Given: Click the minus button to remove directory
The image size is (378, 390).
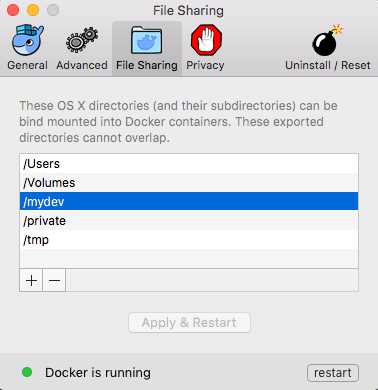Looking at the screenshot, I should (x=54, y=280).
